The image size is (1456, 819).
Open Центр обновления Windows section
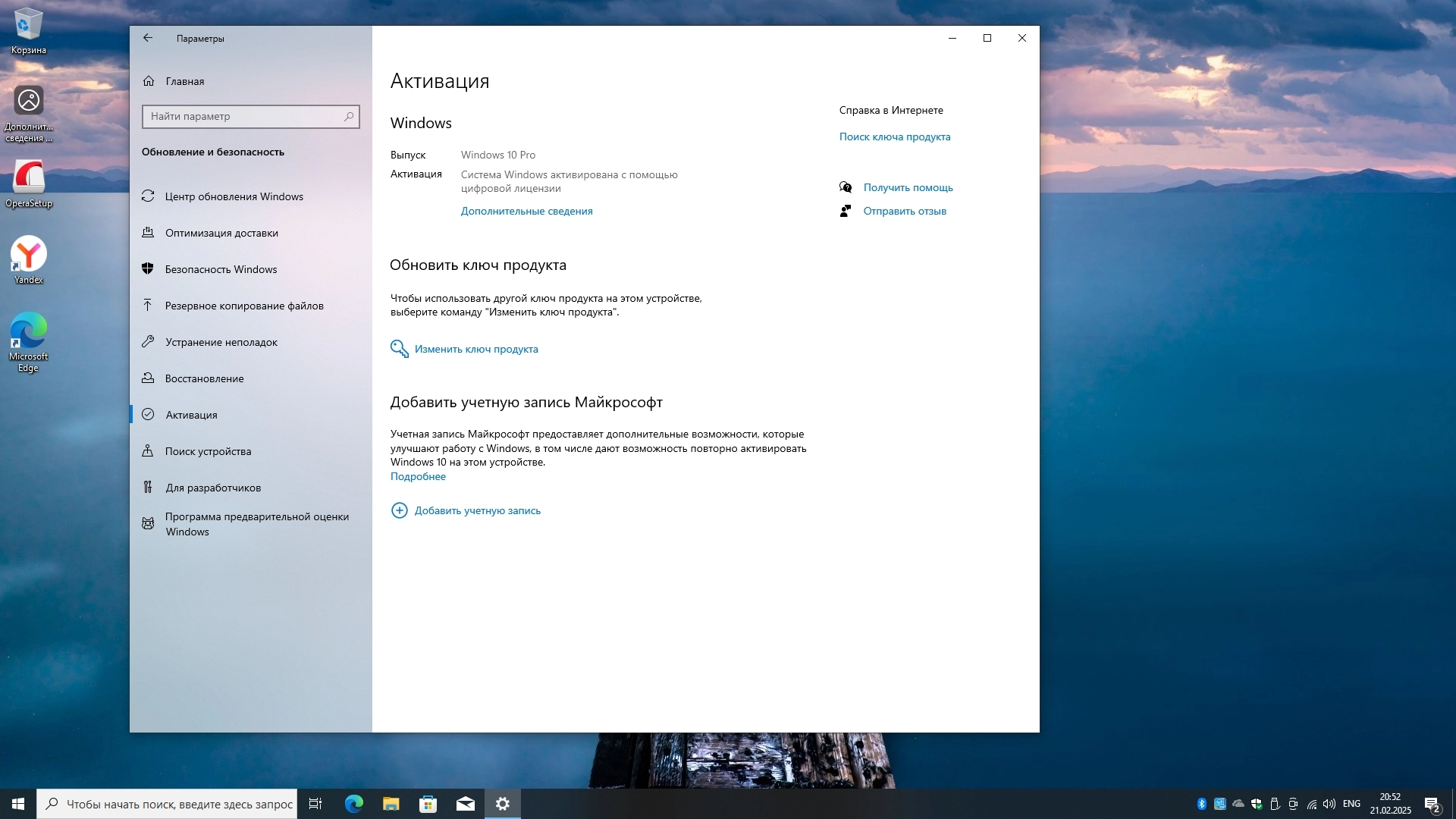[x=234, y=196]
